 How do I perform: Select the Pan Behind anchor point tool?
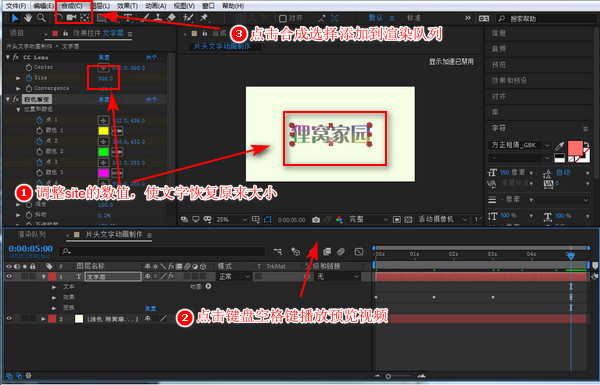pyautogui.click(x=85, y=18)
